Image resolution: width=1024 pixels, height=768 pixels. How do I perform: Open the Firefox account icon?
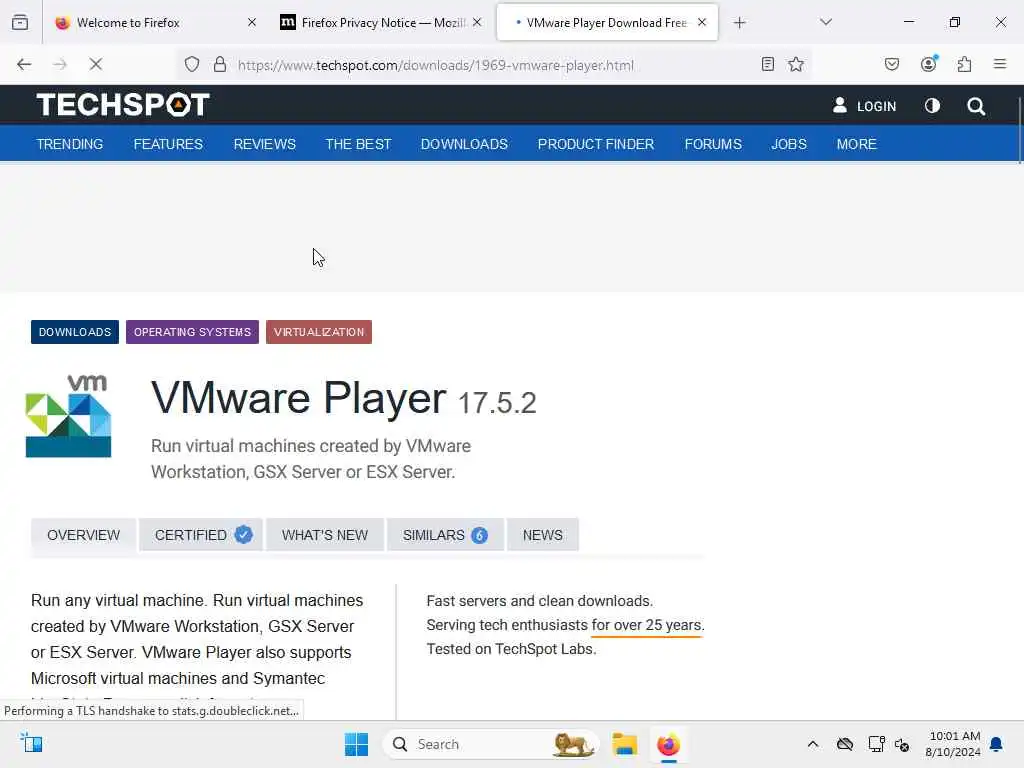click(x=929, y=64)
